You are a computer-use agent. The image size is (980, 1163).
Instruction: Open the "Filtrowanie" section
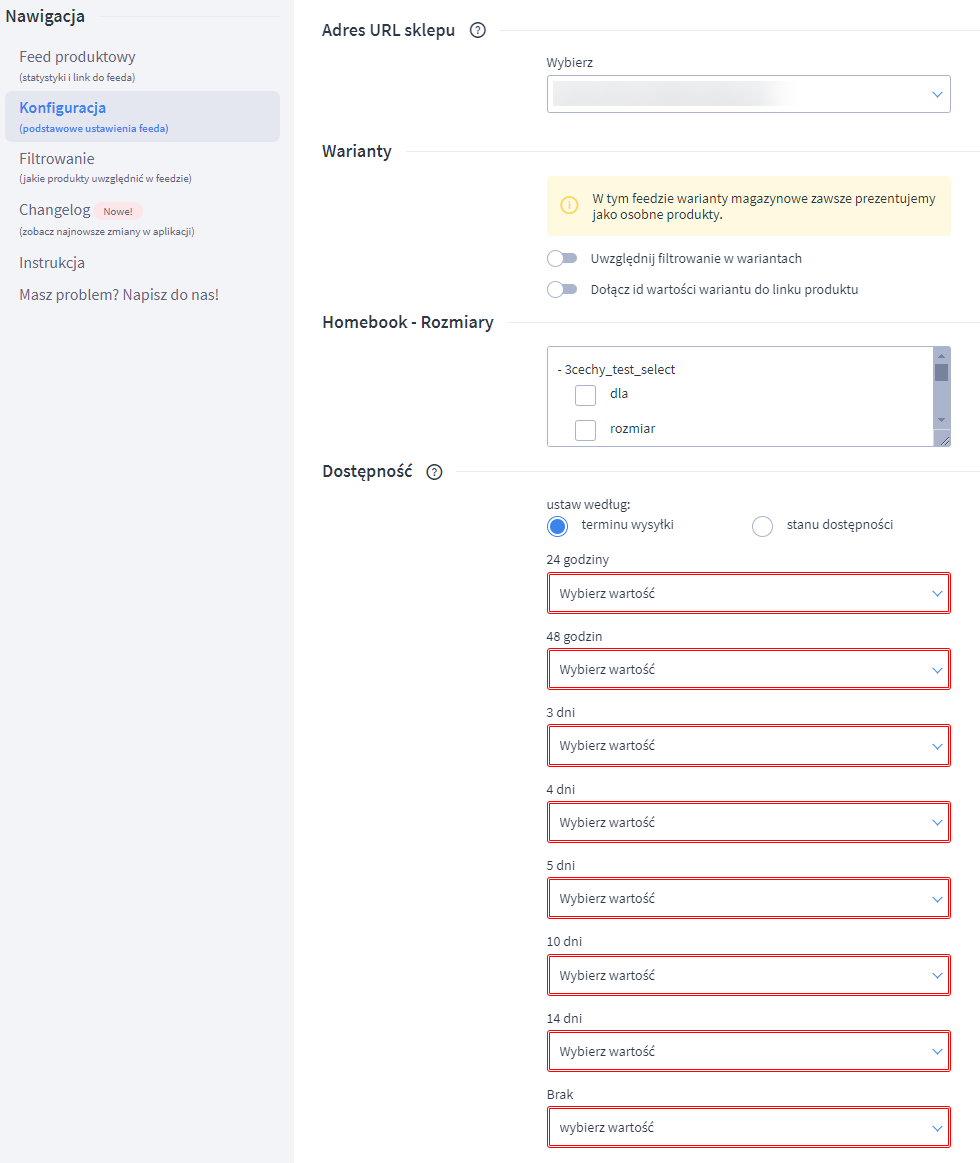click(57, 158)
